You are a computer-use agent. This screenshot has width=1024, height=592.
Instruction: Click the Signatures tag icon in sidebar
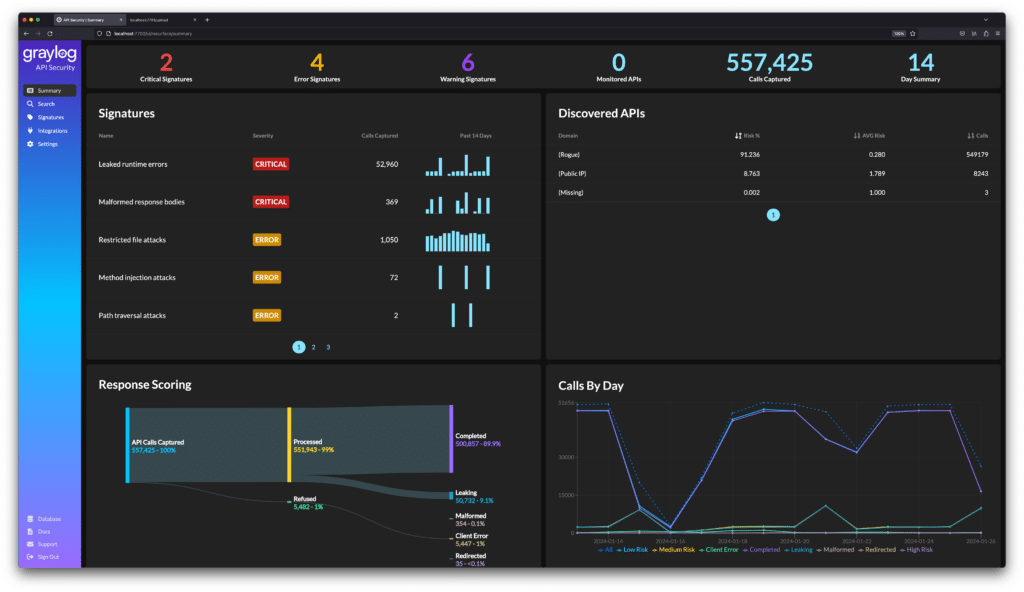[31, 117]
